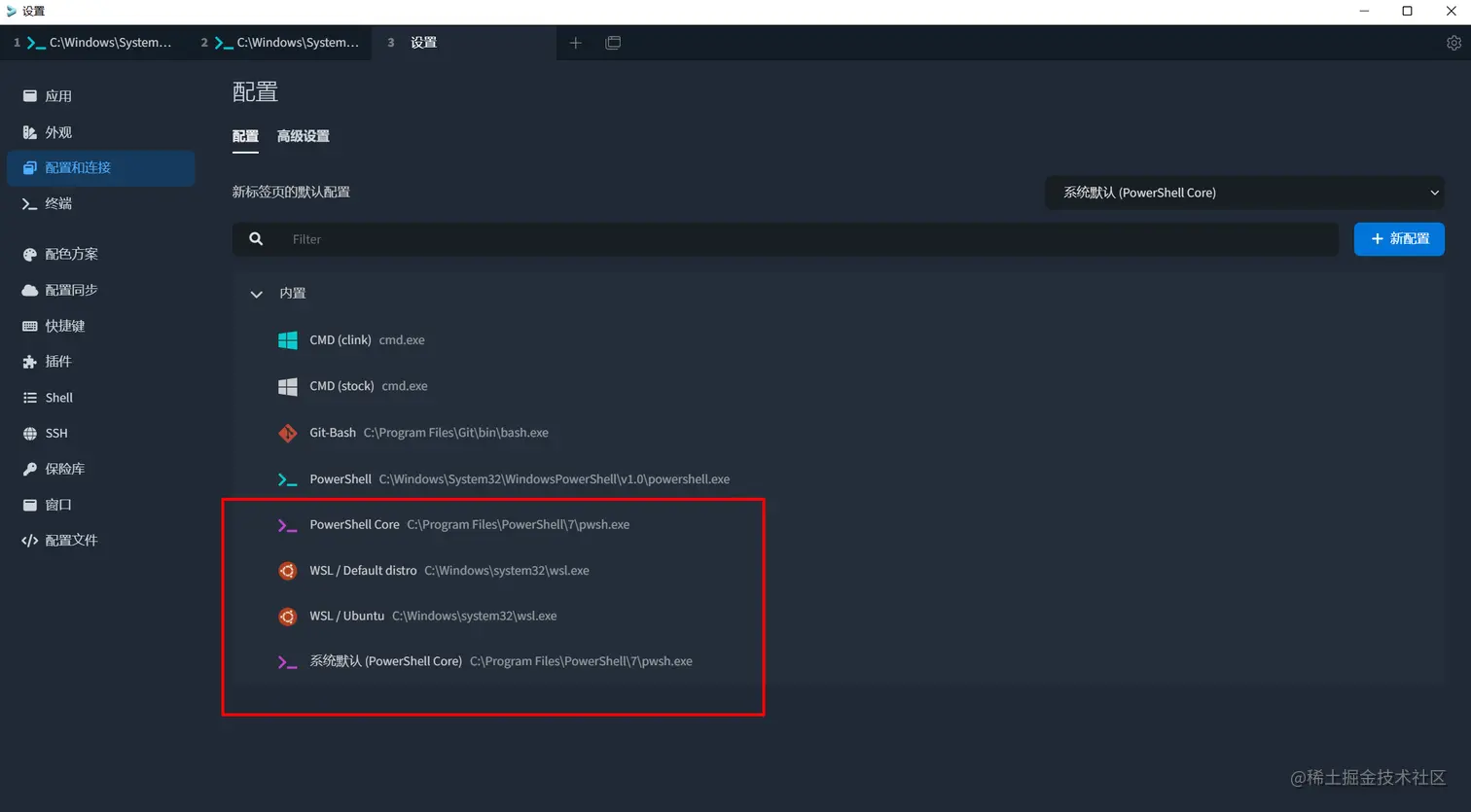Open the tab list panel icon

click(x=613, y=43)
